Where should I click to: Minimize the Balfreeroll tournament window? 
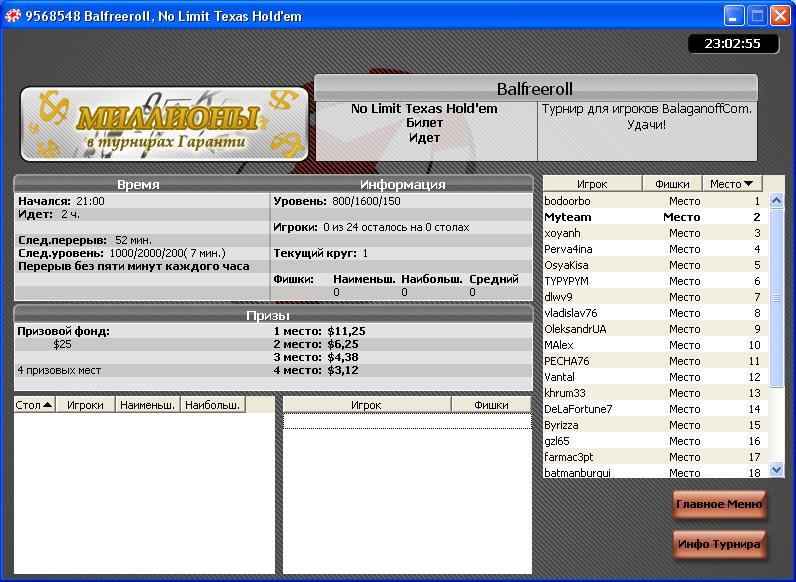point(733,16)
